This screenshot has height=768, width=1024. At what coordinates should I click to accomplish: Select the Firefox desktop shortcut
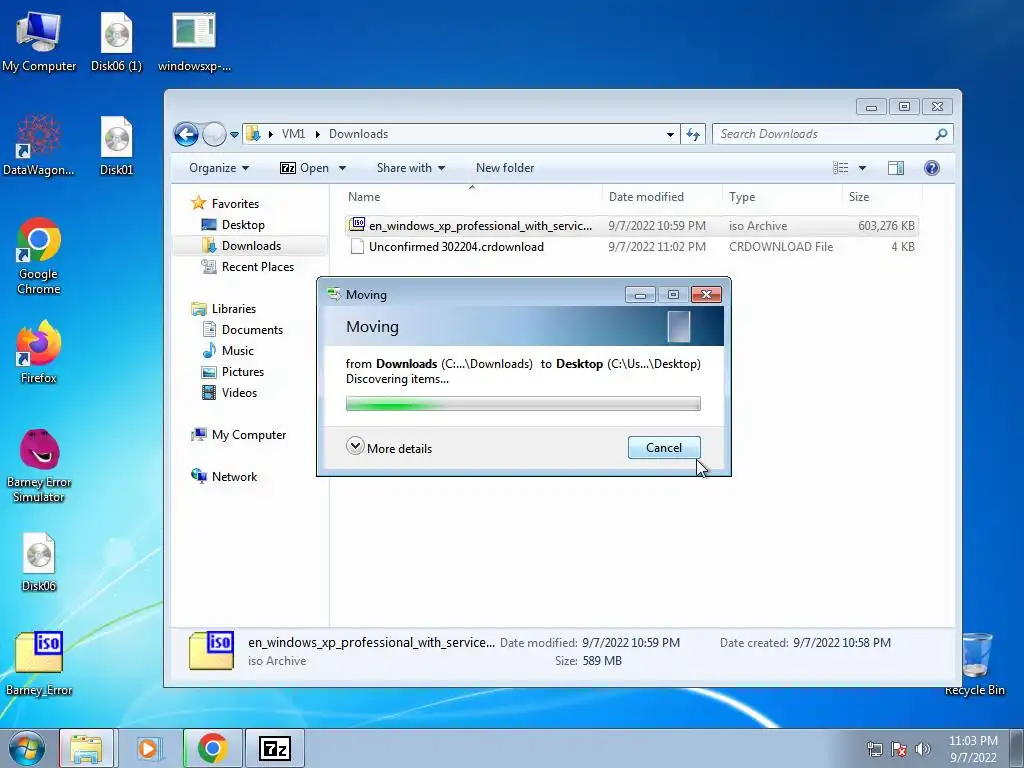click(x=39, y=351)
